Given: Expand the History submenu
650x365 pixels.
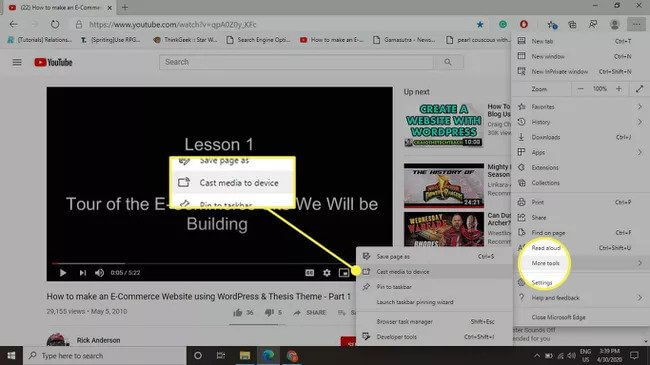Looking at the screenshot, I should (x=580, y=122).
